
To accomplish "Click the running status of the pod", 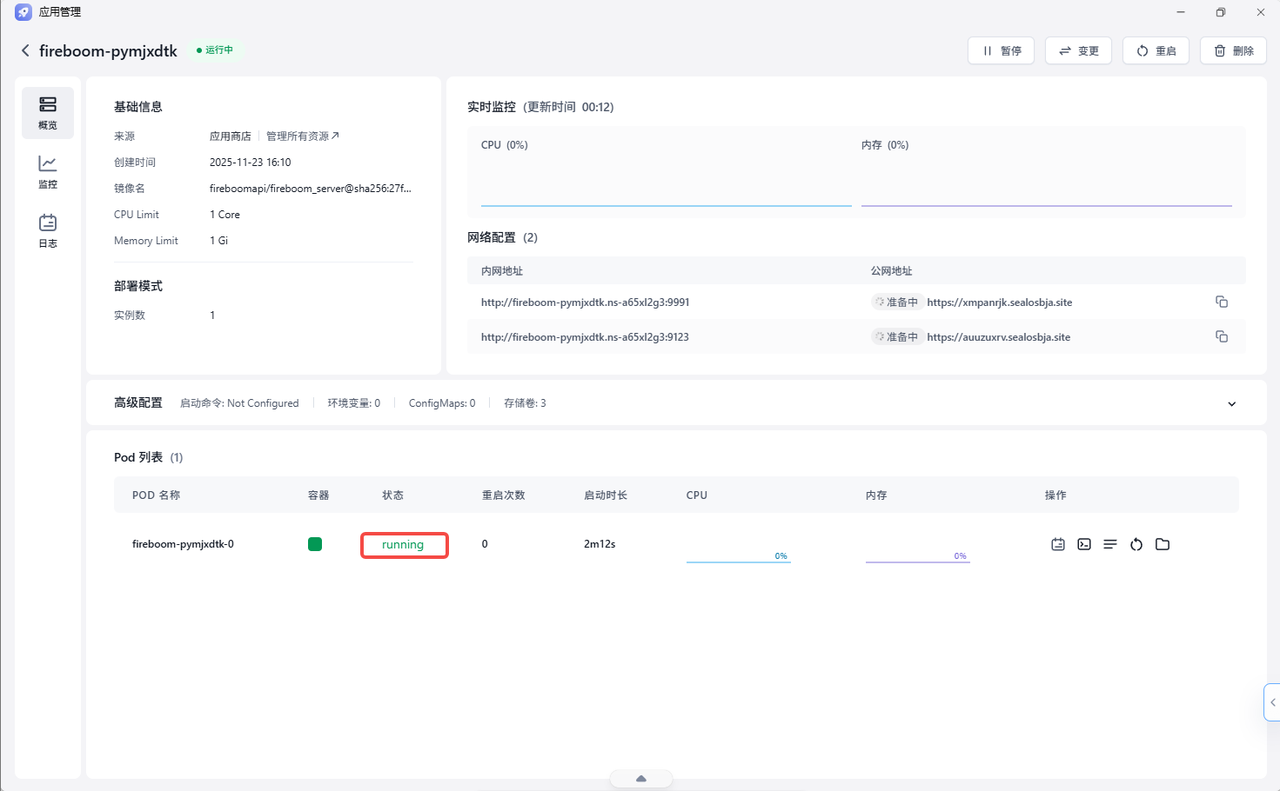I will point(403,545).
